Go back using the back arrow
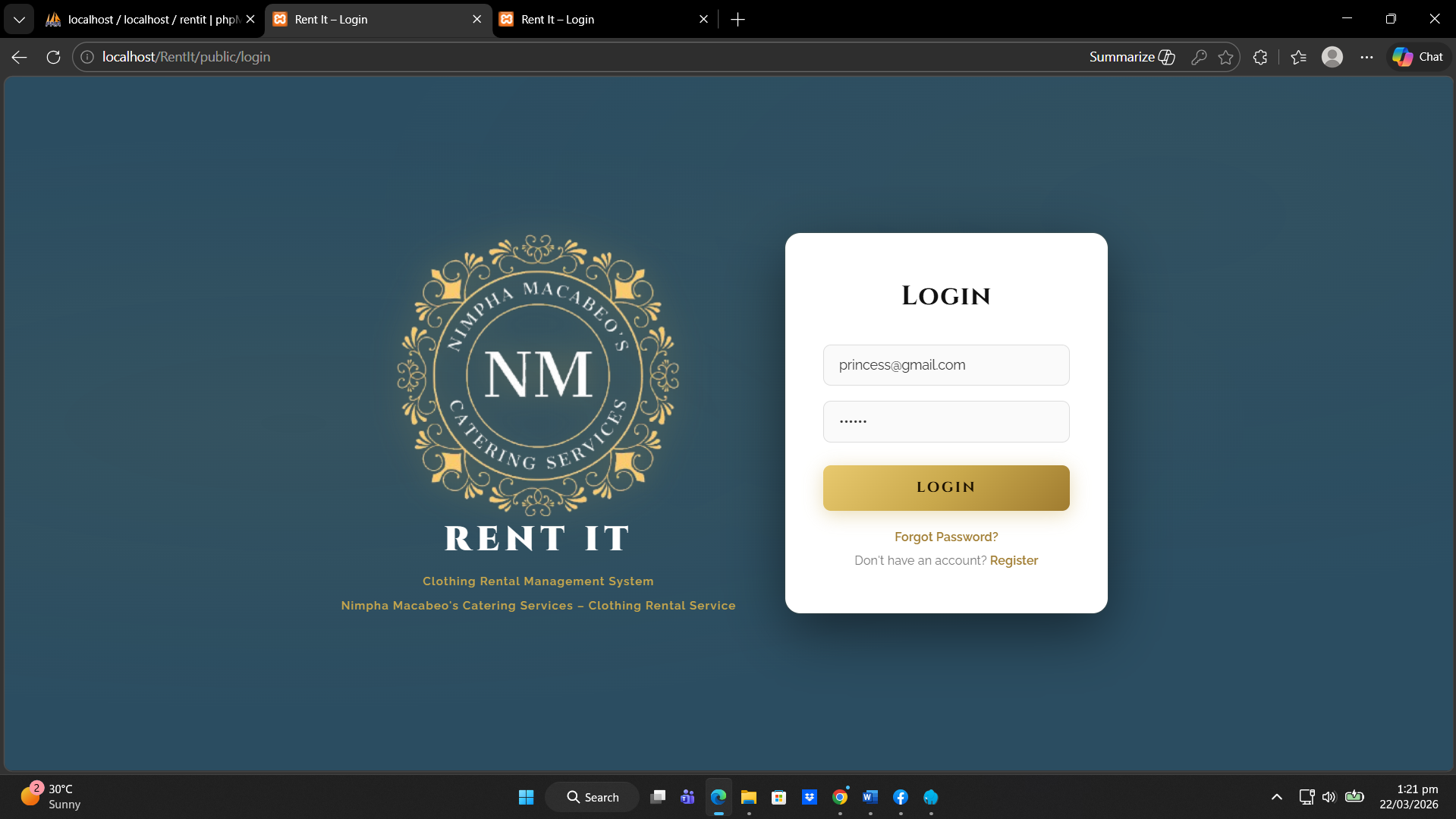 pos(20,57)
